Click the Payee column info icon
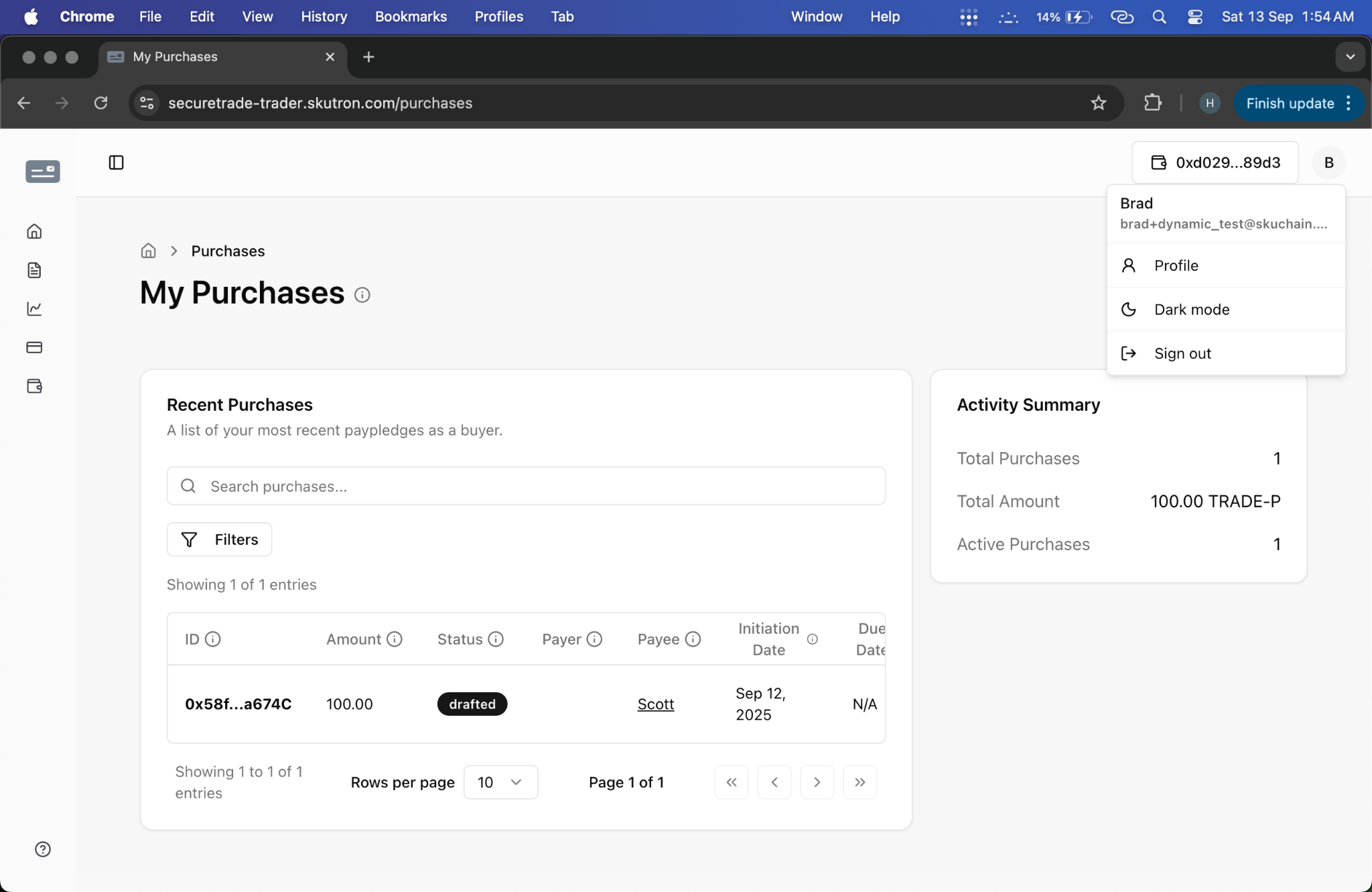 693,639
